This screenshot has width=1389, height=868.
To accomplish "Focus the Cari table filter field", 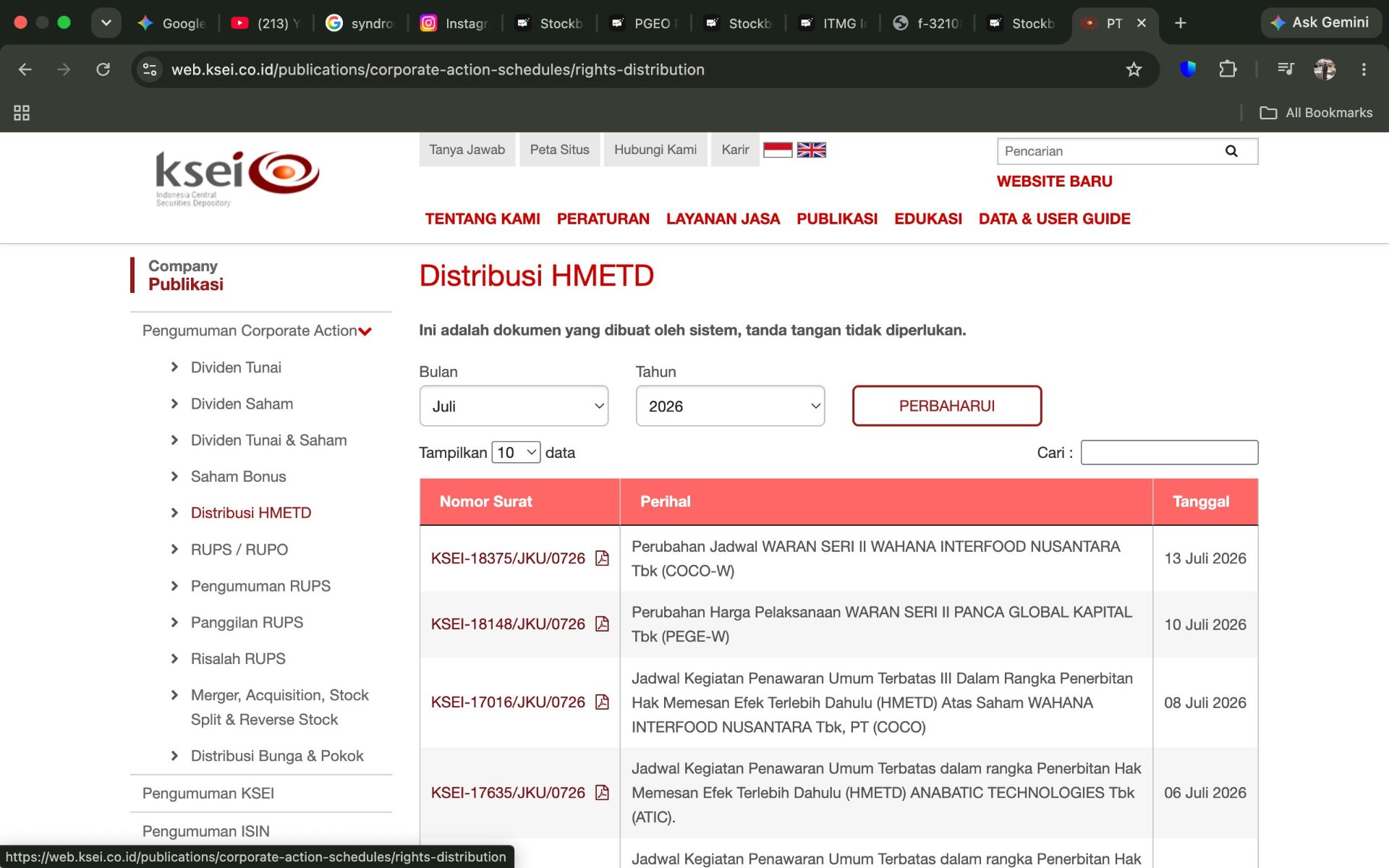I will tap(1169, 453).
